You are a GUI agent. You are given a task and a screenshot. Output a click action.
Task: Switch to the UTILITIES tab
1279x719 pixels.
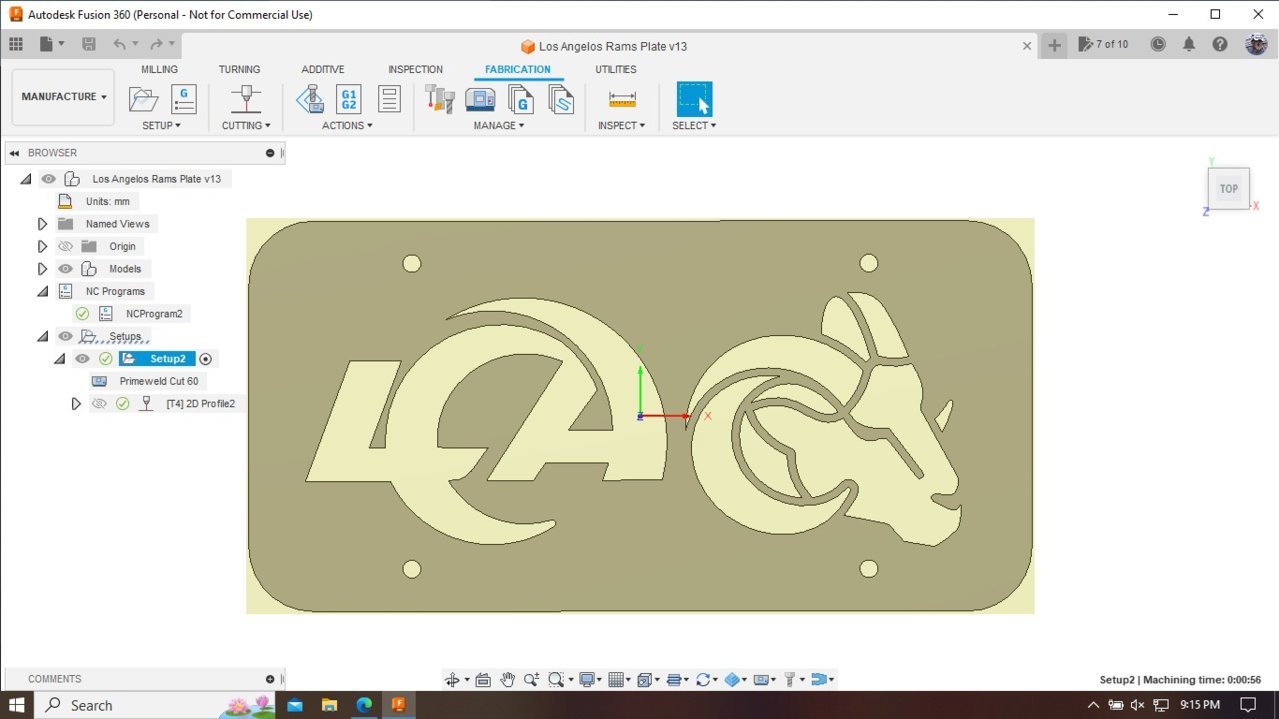coord(616,70)
